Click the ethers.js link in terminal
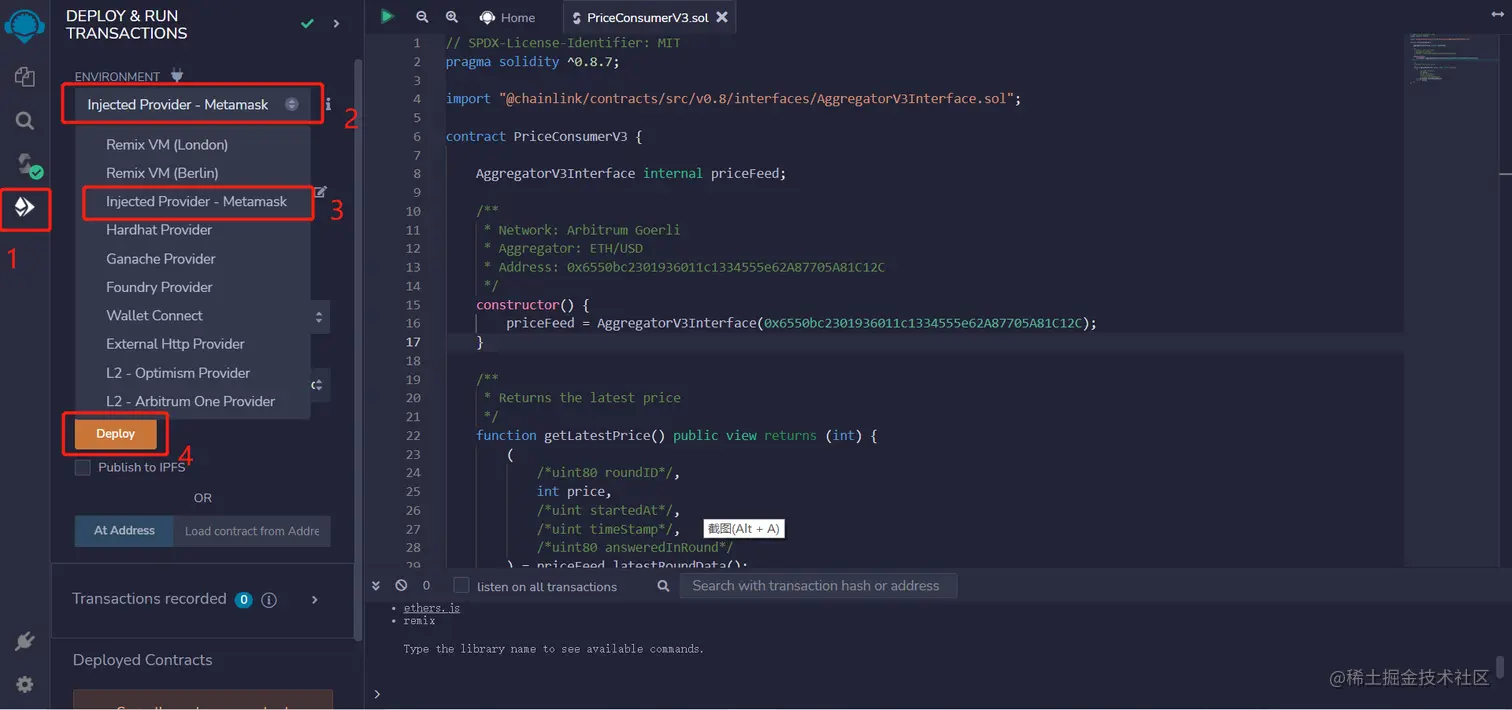The height and width of the screenshot is (710, 1512). tap(432, 608)
